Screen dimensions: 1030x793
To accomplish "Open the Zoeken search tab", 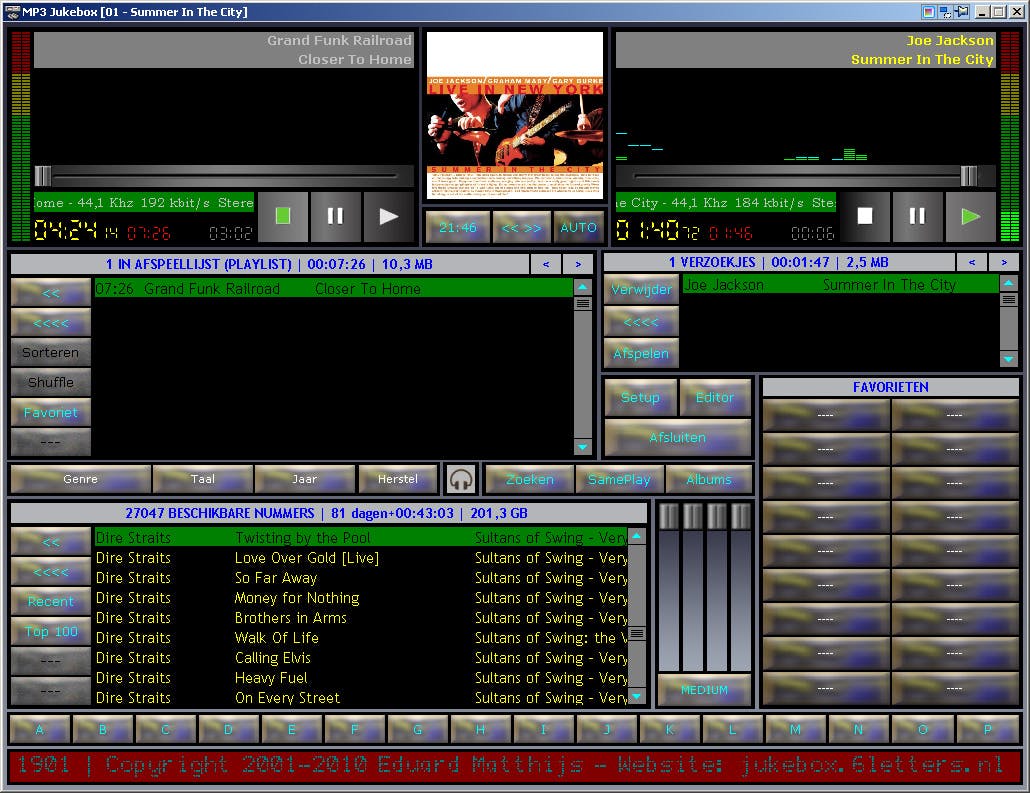I will (529, 480).
